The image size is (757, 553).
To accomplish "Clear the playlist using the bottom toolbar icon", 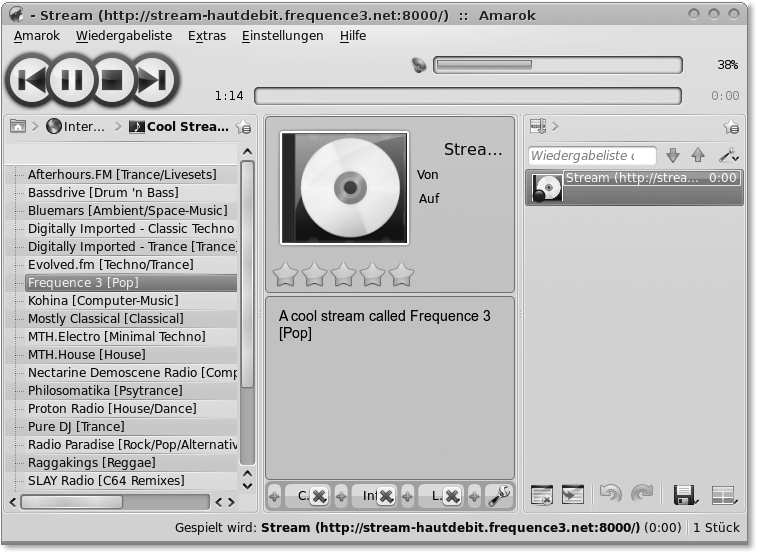I will tap(542, 494).
